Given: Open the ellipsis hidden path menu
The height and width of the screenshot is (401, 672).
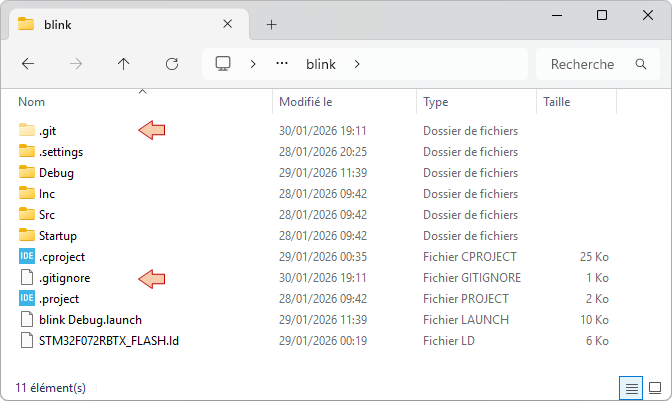Looking at the screenshot, I should pos(282,64).
